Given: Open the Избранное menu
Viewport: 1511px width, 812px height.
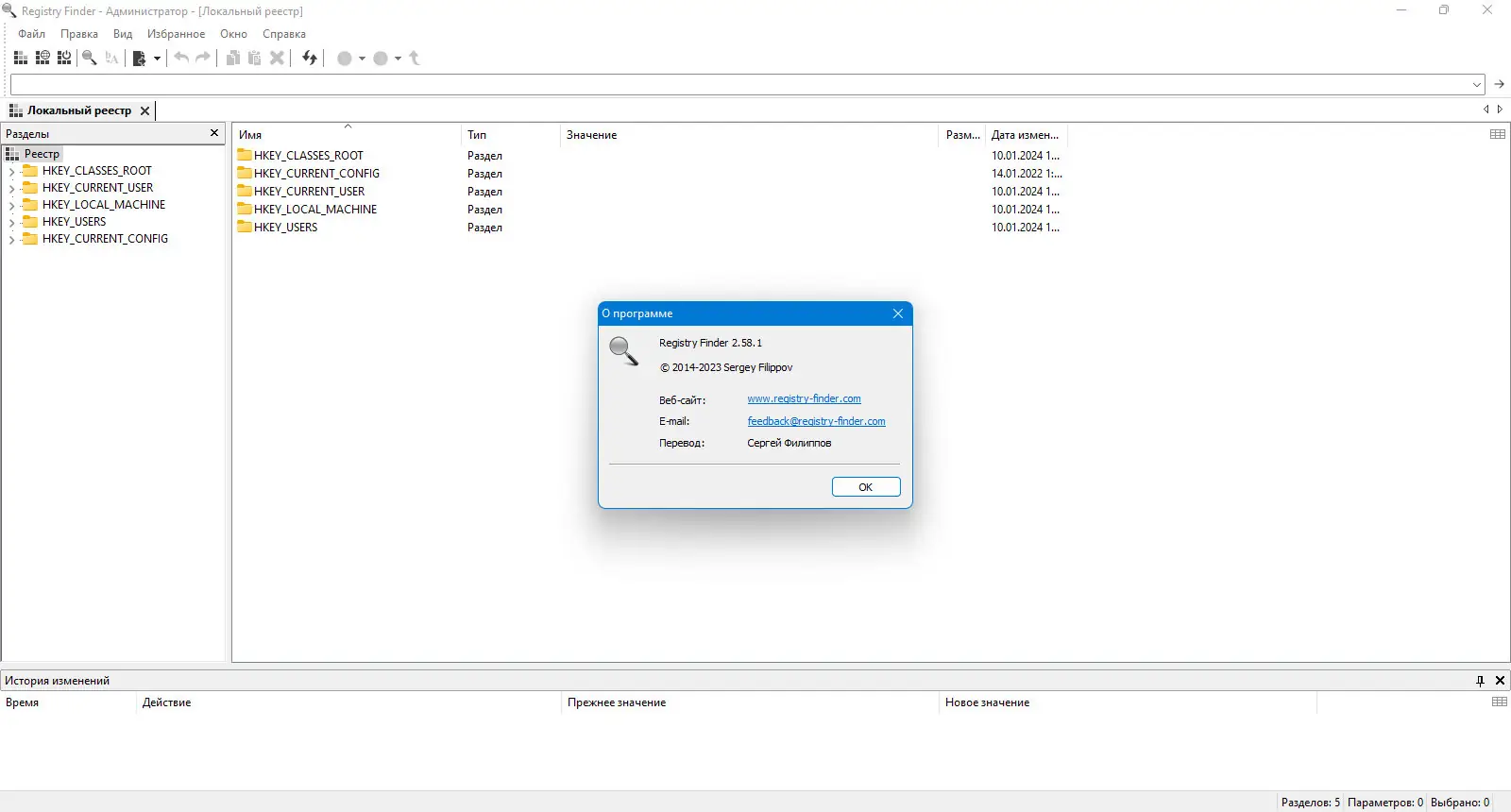Looking at the screenshot, I should [x=177, y=34].
